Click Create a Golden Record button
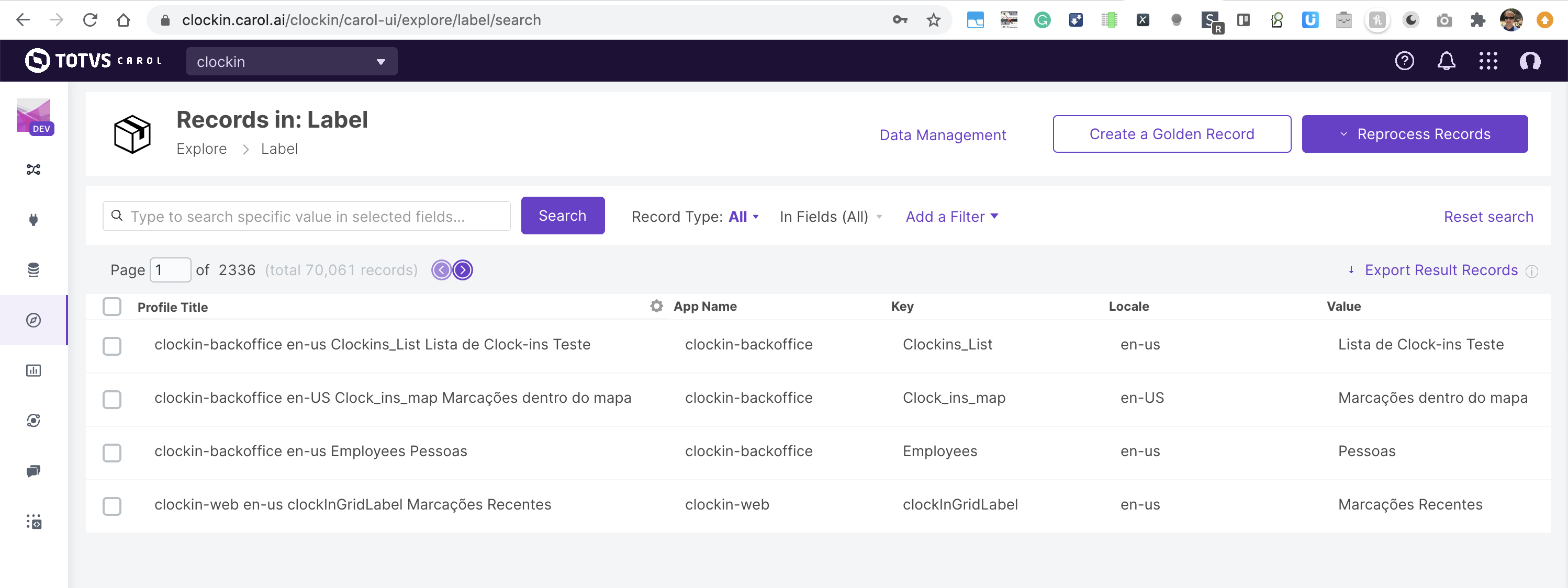1568x588 pixels. (1171, 134)
